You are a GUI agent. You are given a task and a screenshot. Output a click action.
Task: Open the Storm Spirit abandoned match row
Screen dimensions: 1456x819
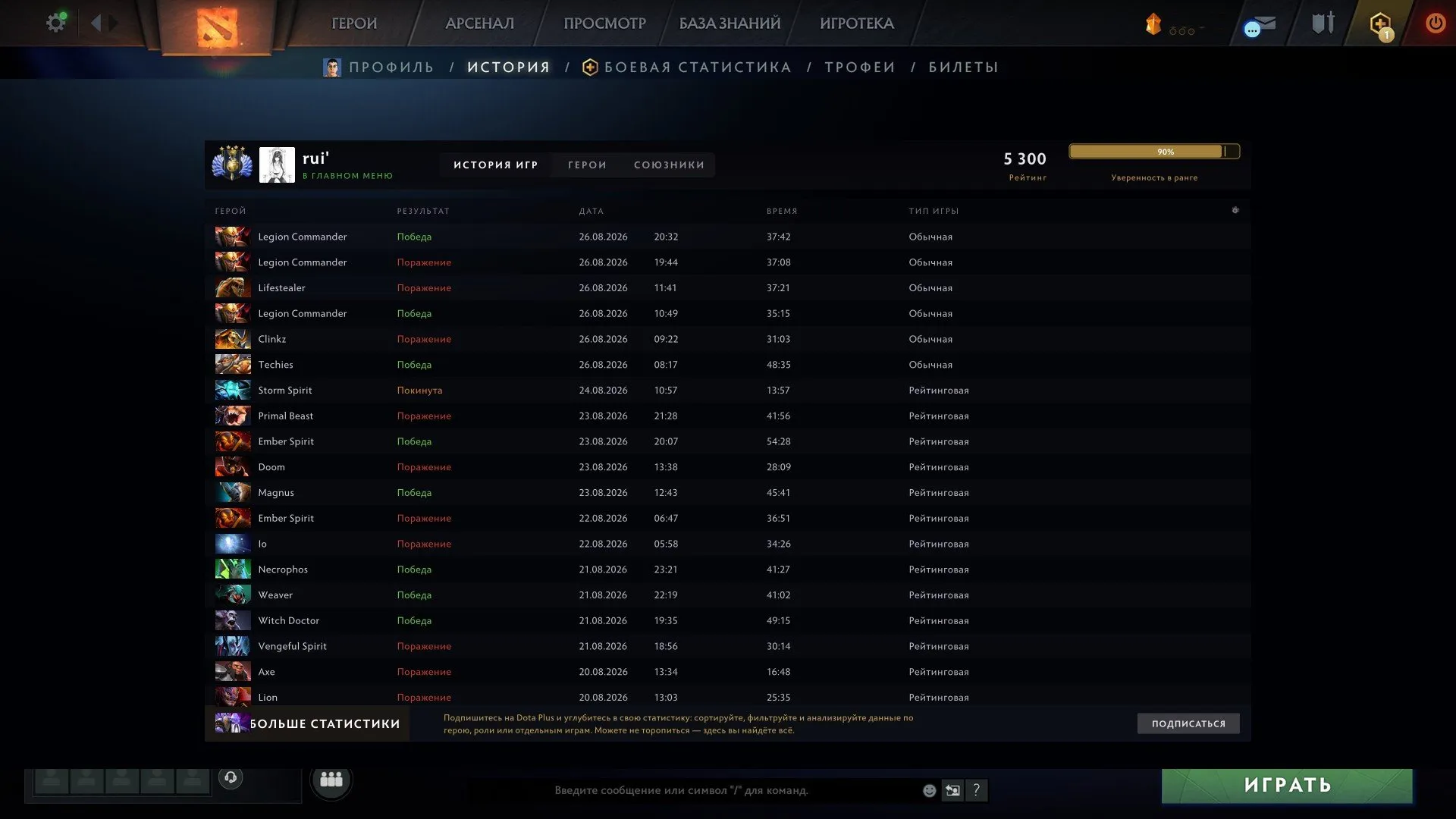point(727,391)
